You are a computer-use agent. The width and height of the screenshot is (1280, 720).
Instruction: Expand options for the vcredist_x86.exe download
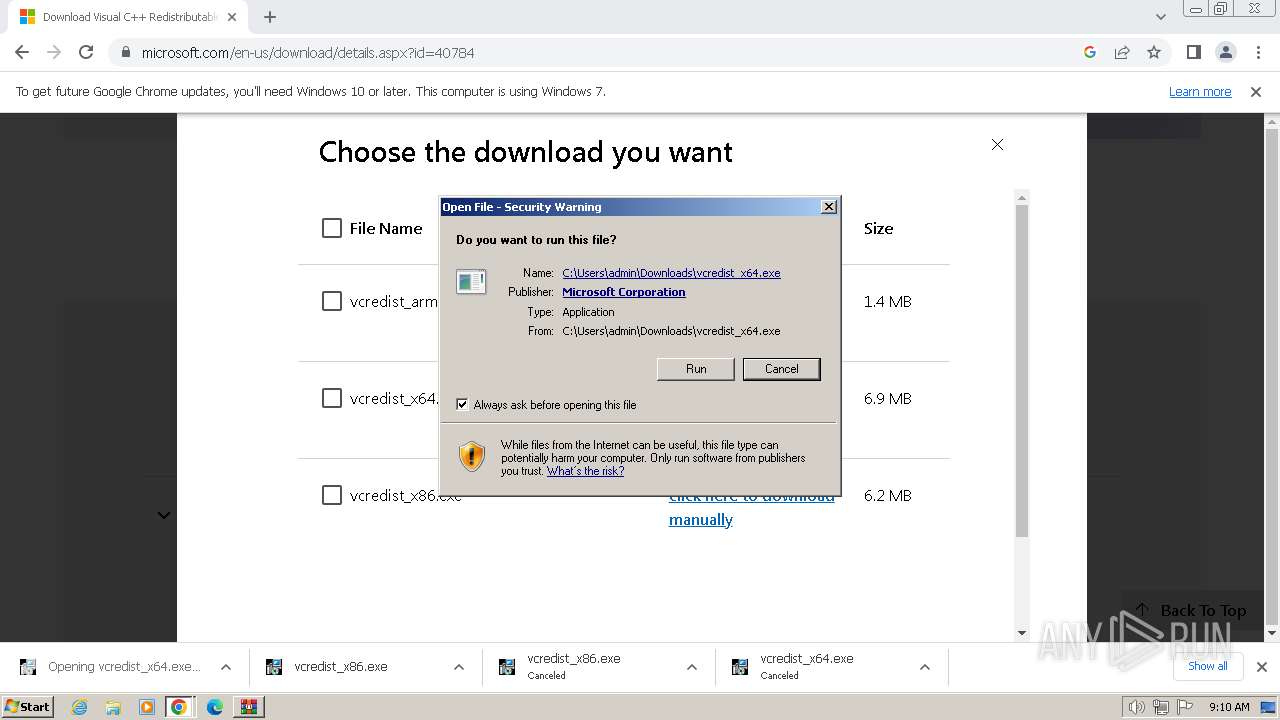click(459, 667)
